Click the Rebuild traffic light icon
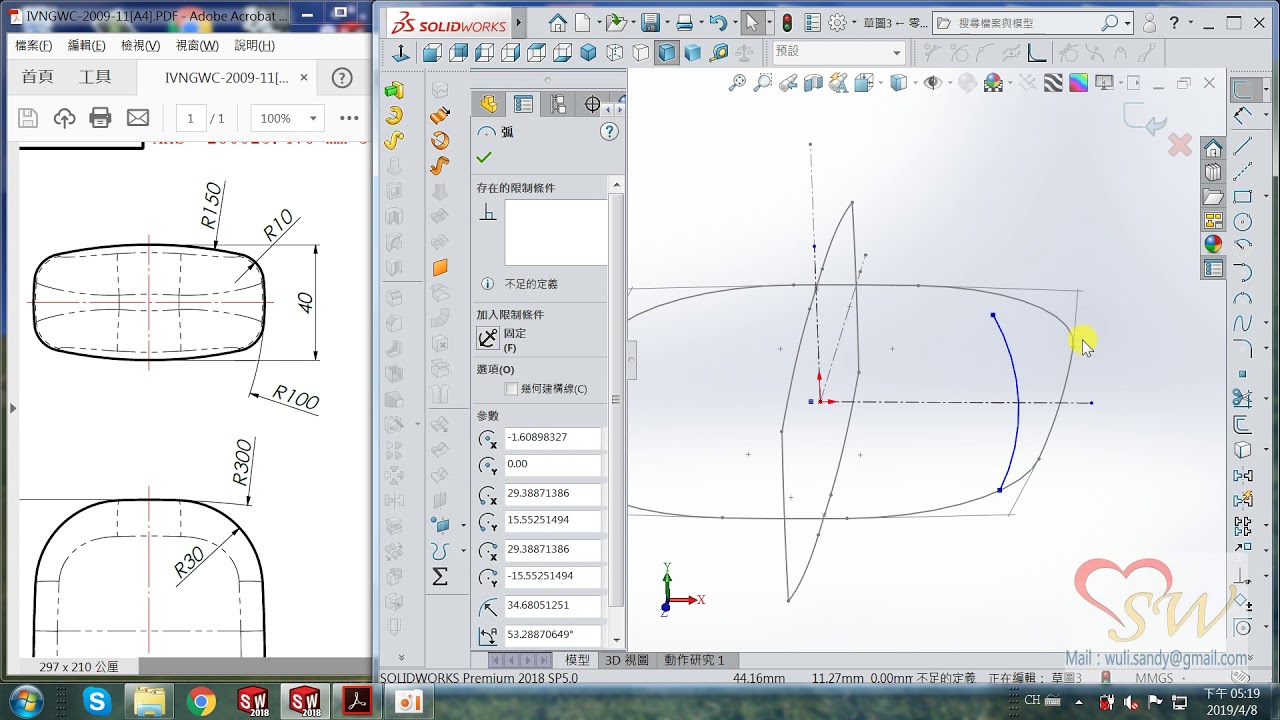The height and width of the screenshot is (720, 1280). [x=787, y=23]
